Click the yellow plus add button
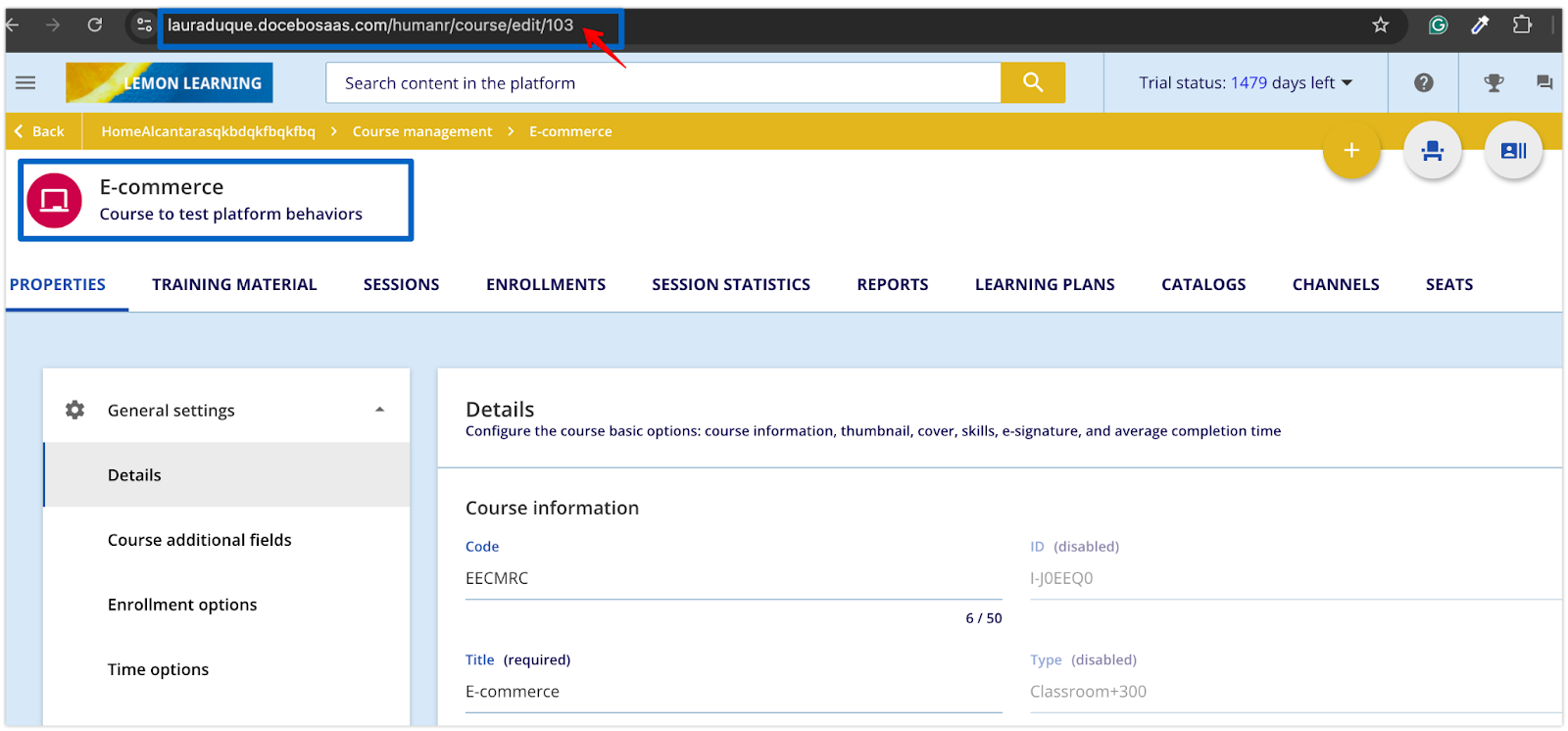 tap(1351, 151)
